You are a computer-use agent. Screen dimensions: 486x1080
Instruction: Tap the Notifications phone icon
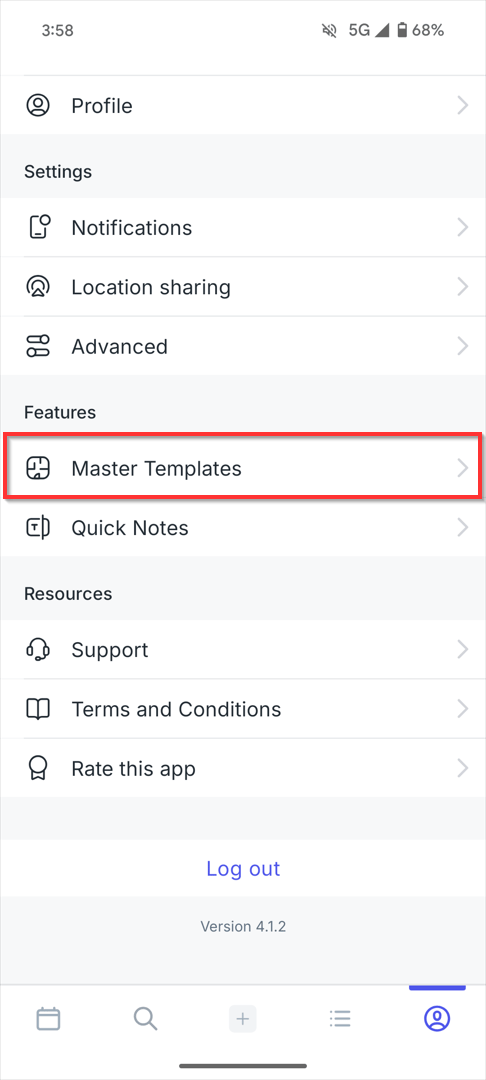[x=39, y=227]
